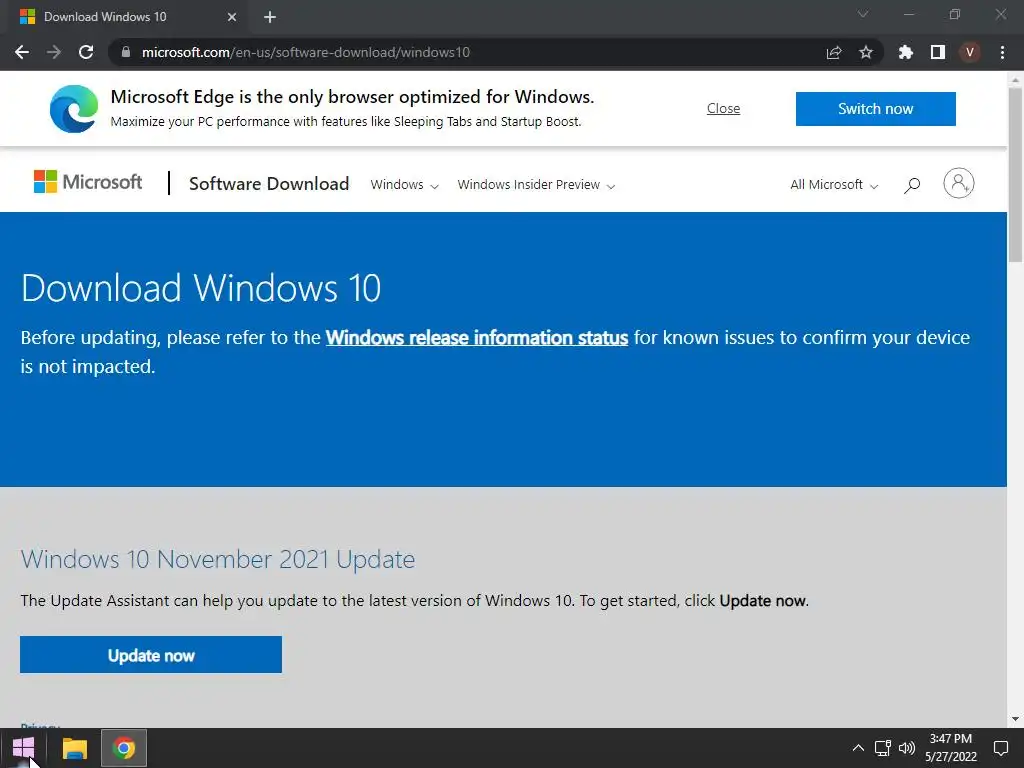Image resolution: width=1024 pixels, height=768 pixels.
Task: Click the page vertical scrollbar thumb
Action: tap(1015, 175)
